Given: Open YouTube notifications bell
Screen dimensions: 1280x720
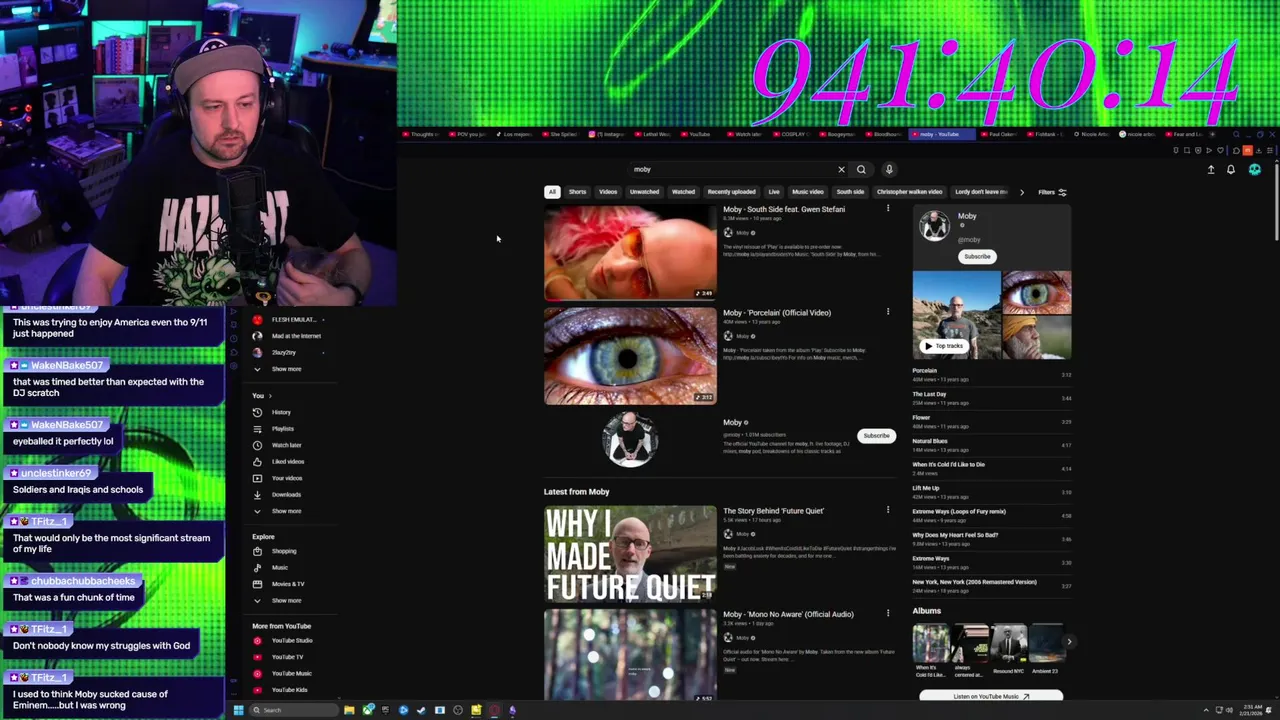Looking at the screenshot, I should 1231,169.
